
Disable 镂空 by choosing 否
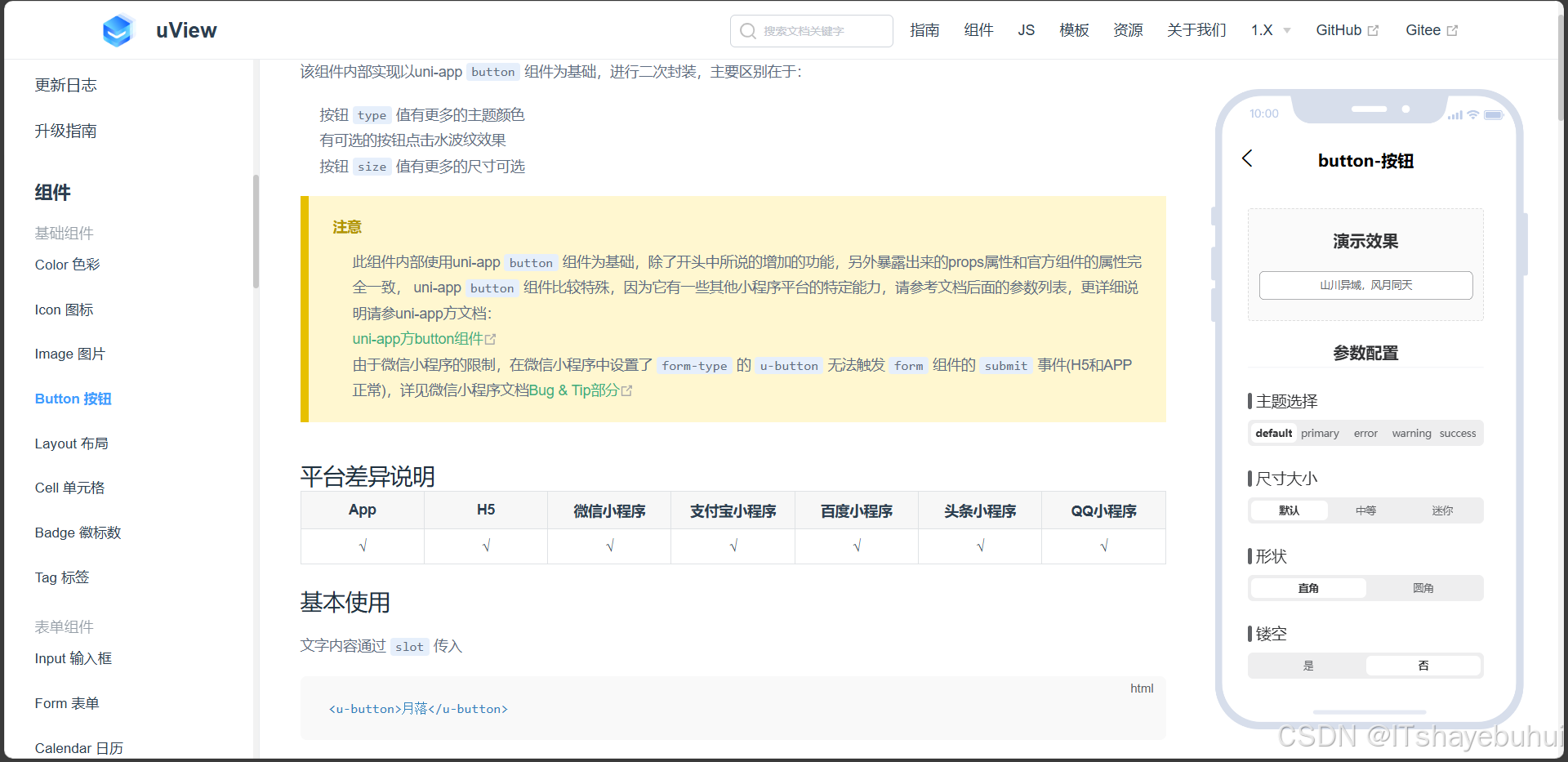(1423, 666)
